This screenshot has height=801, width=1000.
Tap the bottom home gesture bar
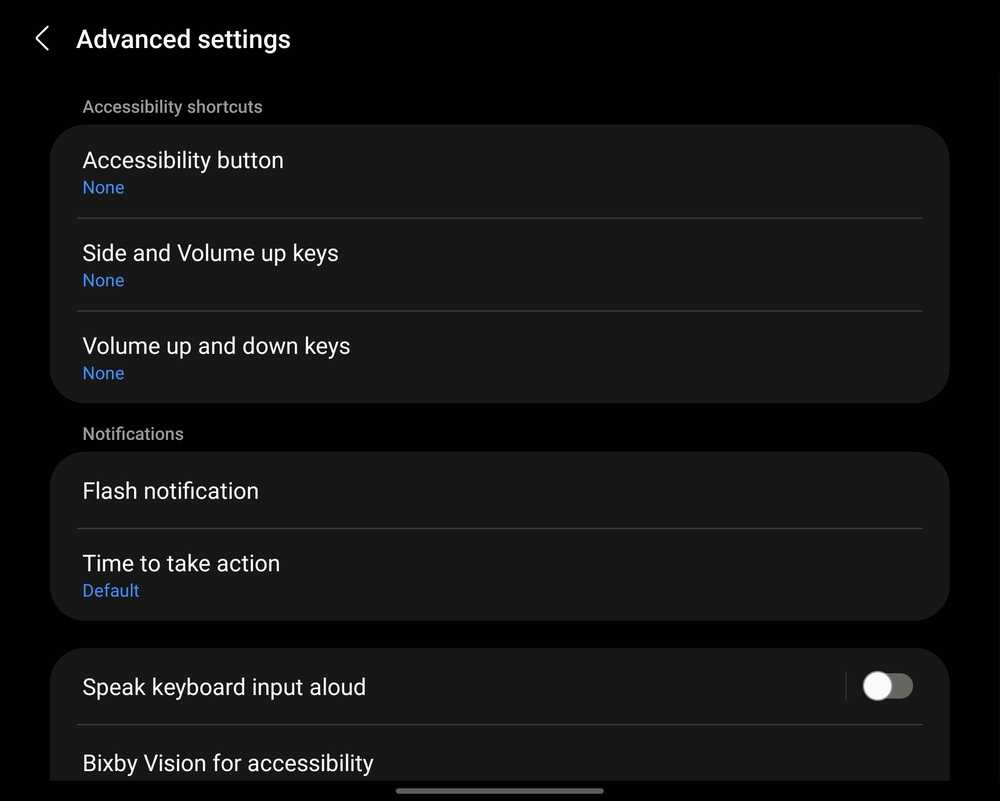(499, 790)
